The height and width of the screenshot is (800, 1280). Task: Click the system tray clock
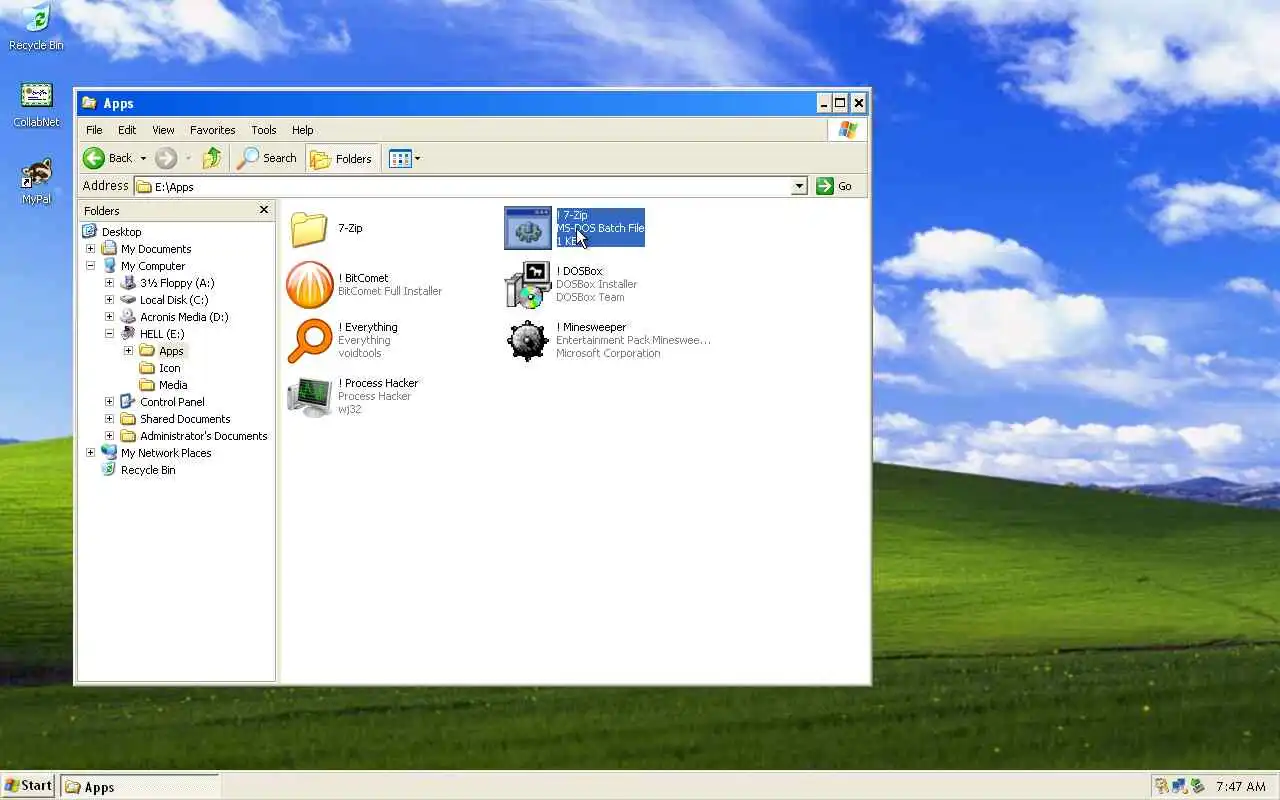pos(1241,787)
